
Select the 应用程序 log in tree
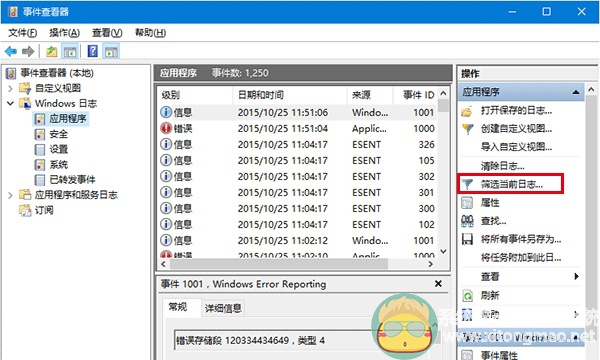click(68, 119)
